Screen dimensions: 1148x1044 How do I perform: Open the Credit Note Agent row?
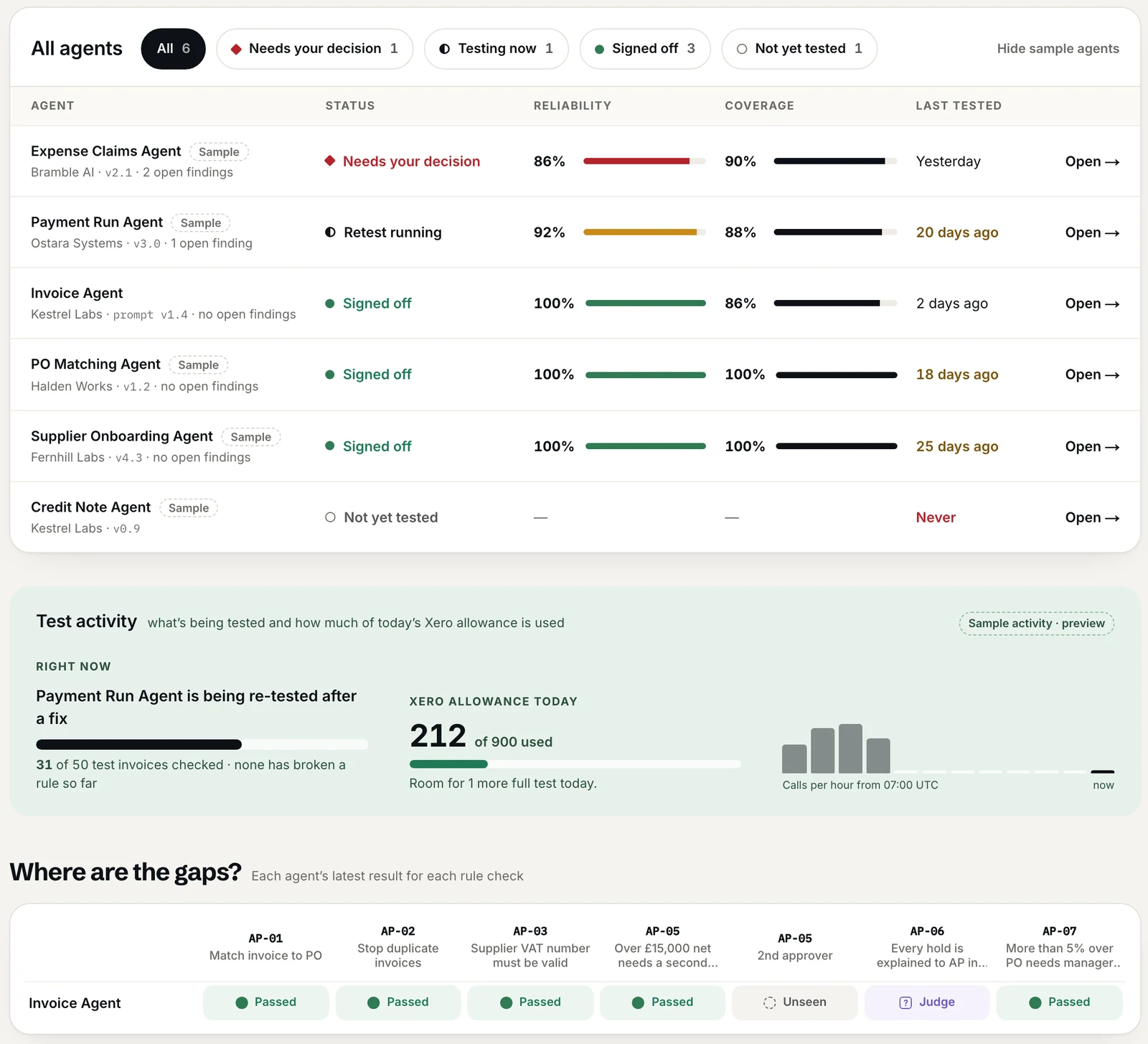click(1092, 517)
